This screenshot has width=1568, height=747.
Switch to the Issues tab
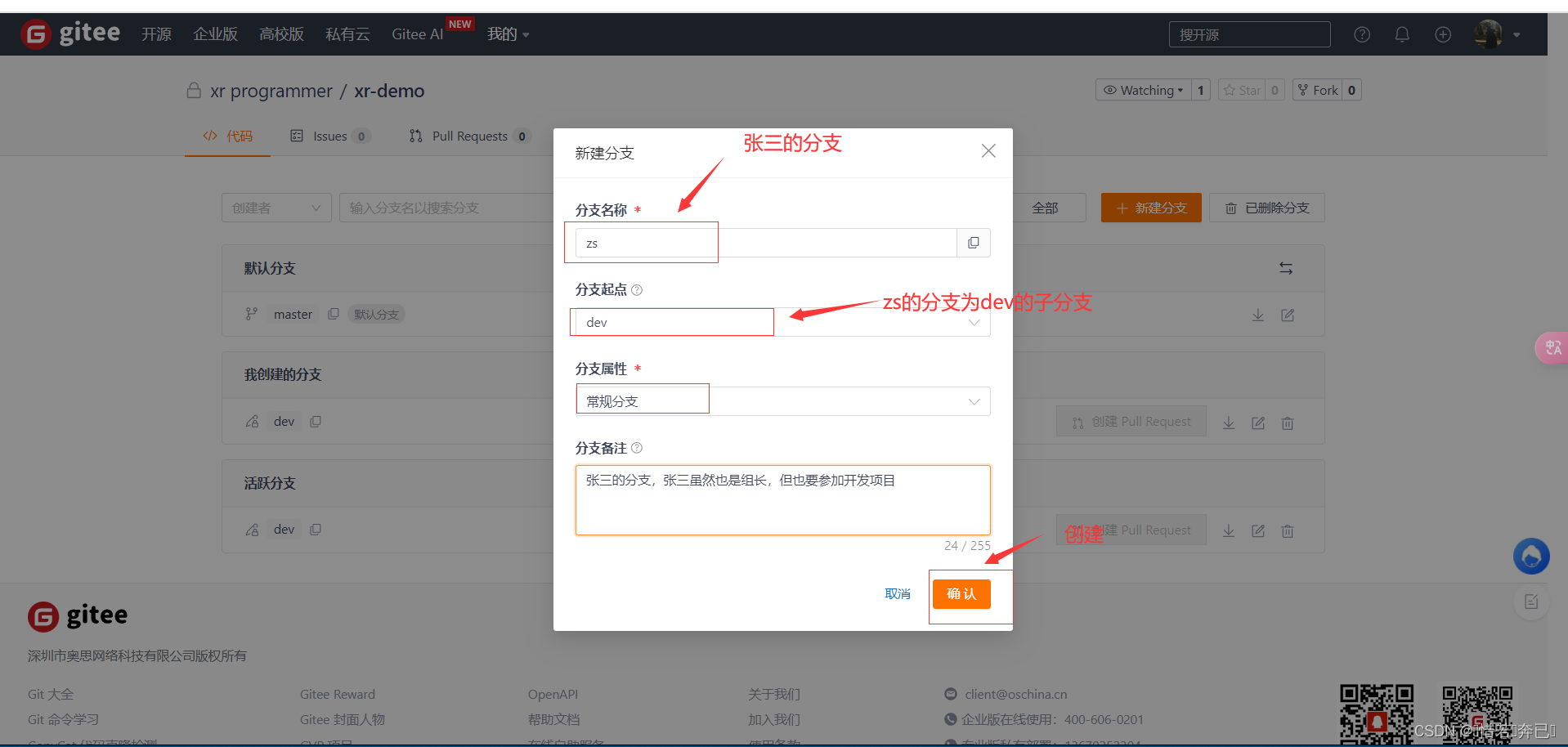click(x=330, y=136)
